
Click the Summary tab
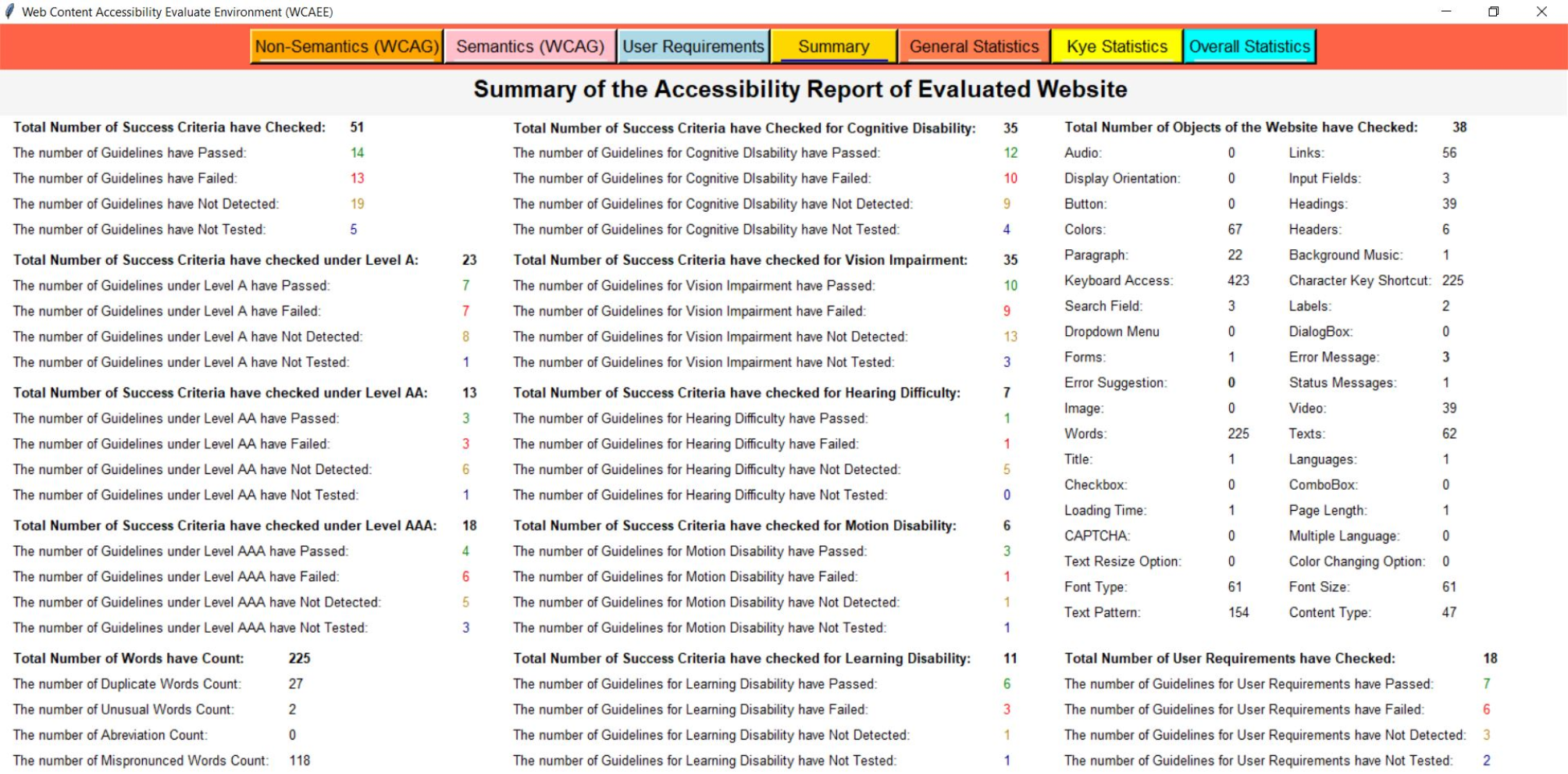[833, 47]
